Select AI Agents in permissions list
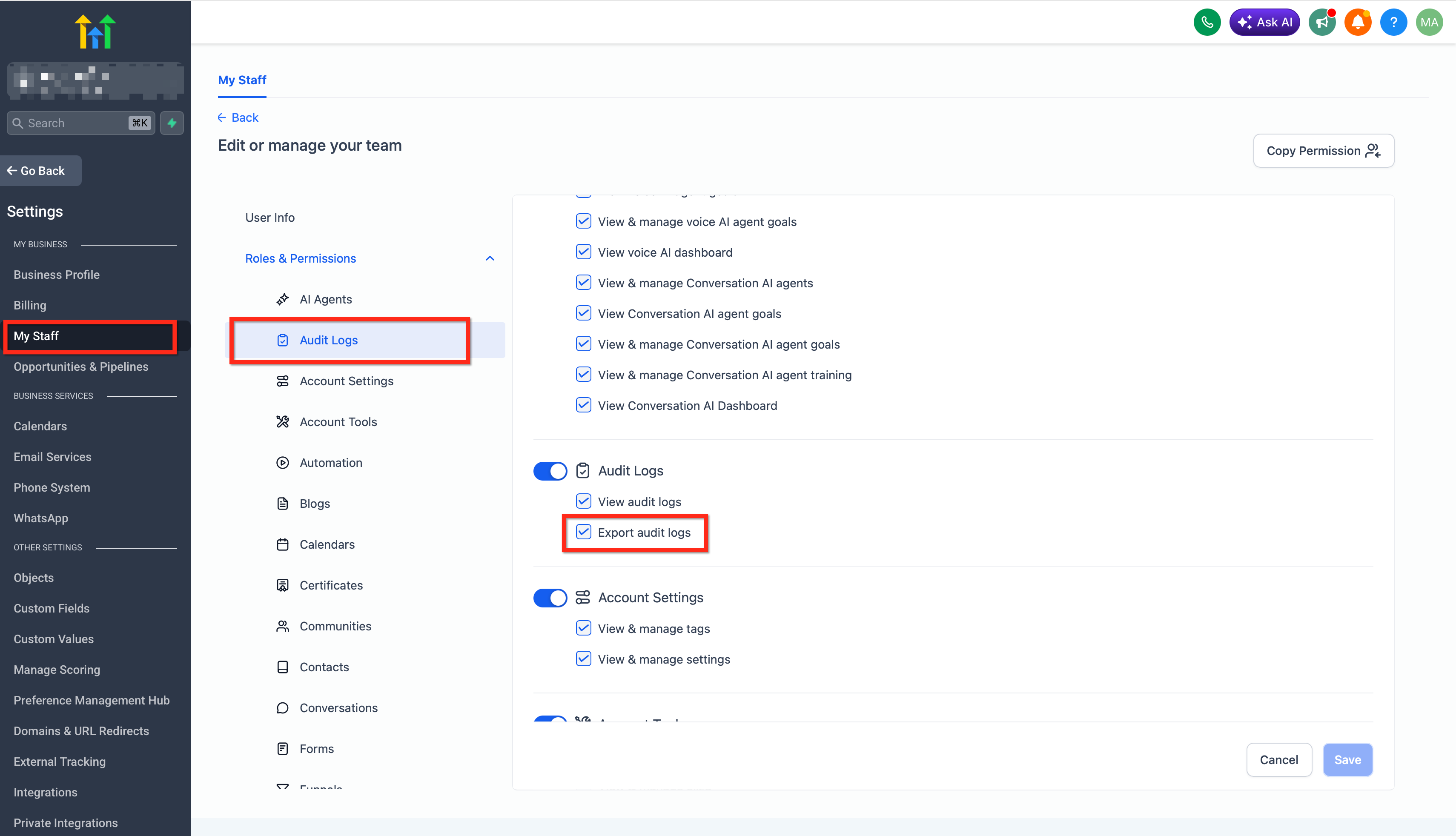1456x836 pixels. 326,299
